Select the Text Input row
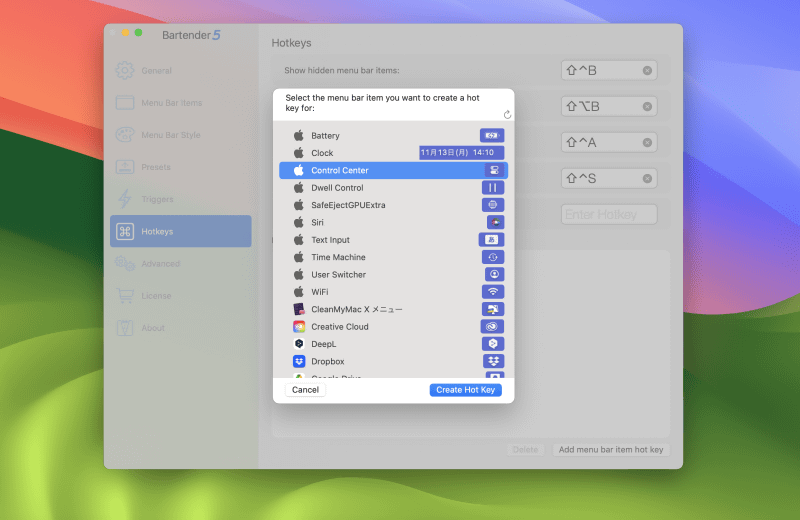Viewport: 800px width, 520px height. coord(393,239)
